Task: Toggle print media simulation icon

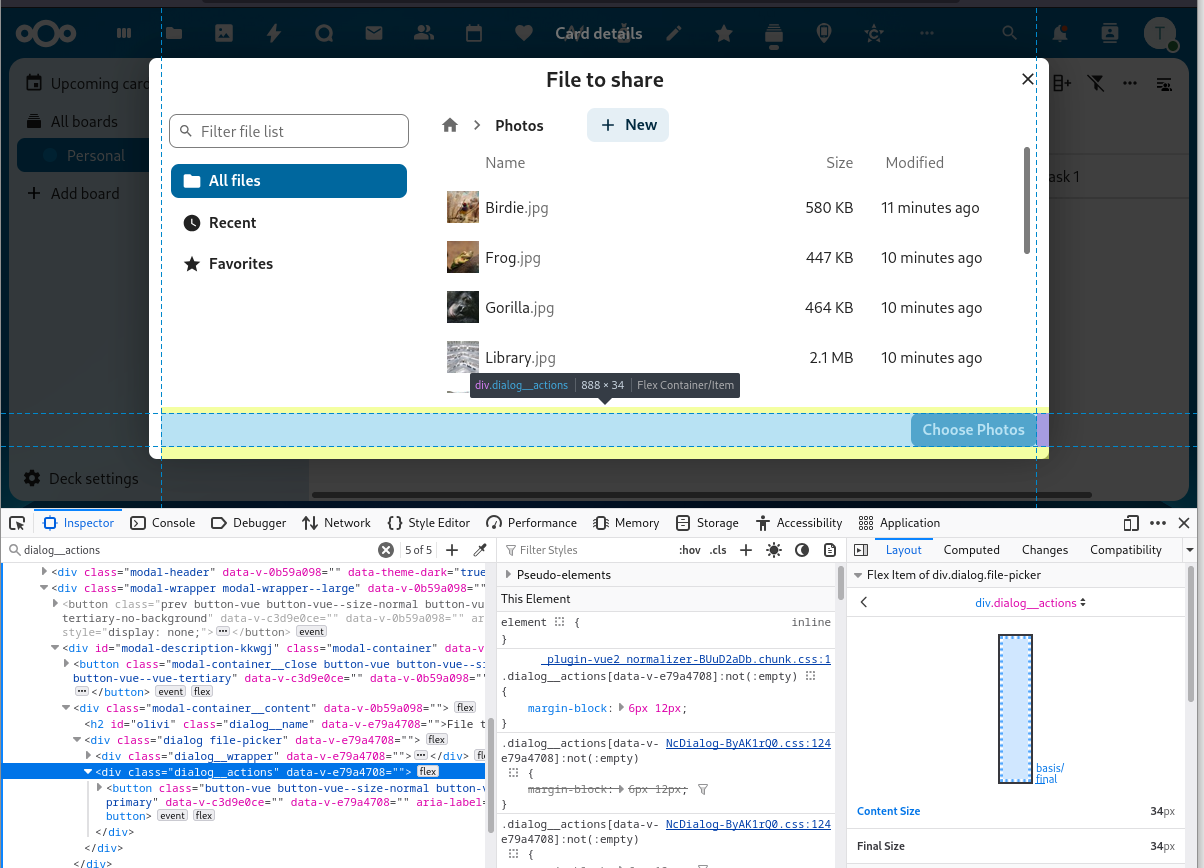Action: (829, 550)
